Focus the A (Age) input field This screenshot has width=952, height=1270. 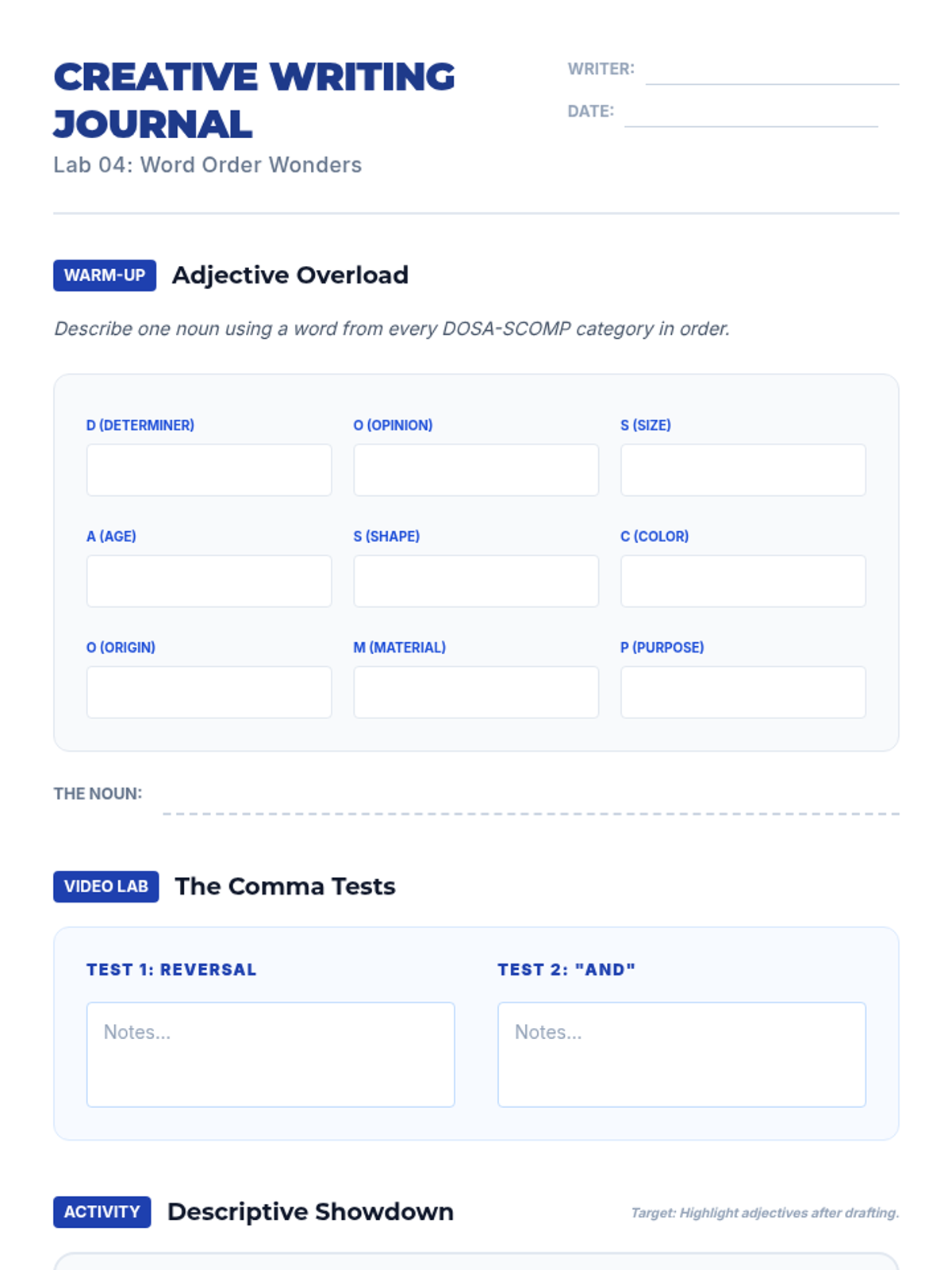[x=209, y=581]
